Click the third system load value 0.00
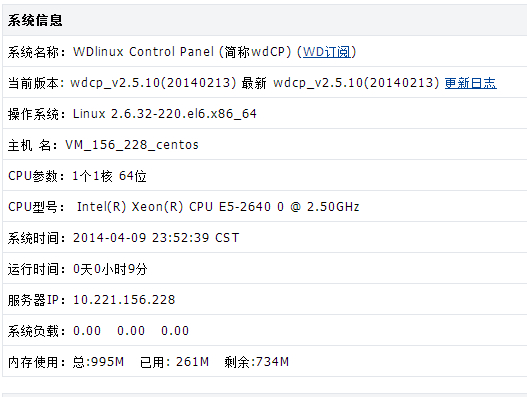 (175, 331)
